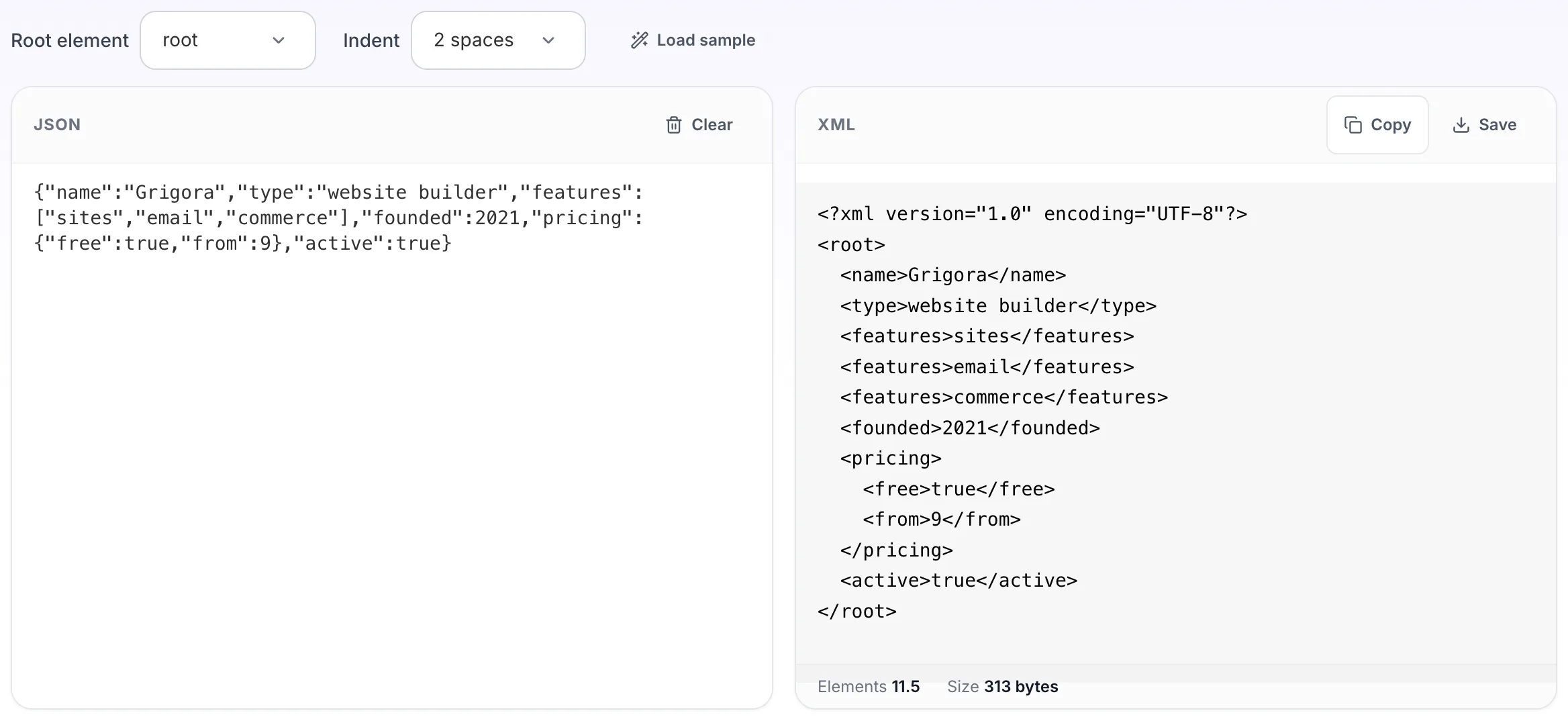Click the copy icon in the XML panel
Image resolution: width=1568 pixels, height=721 pixels.
click(1353, 125)
